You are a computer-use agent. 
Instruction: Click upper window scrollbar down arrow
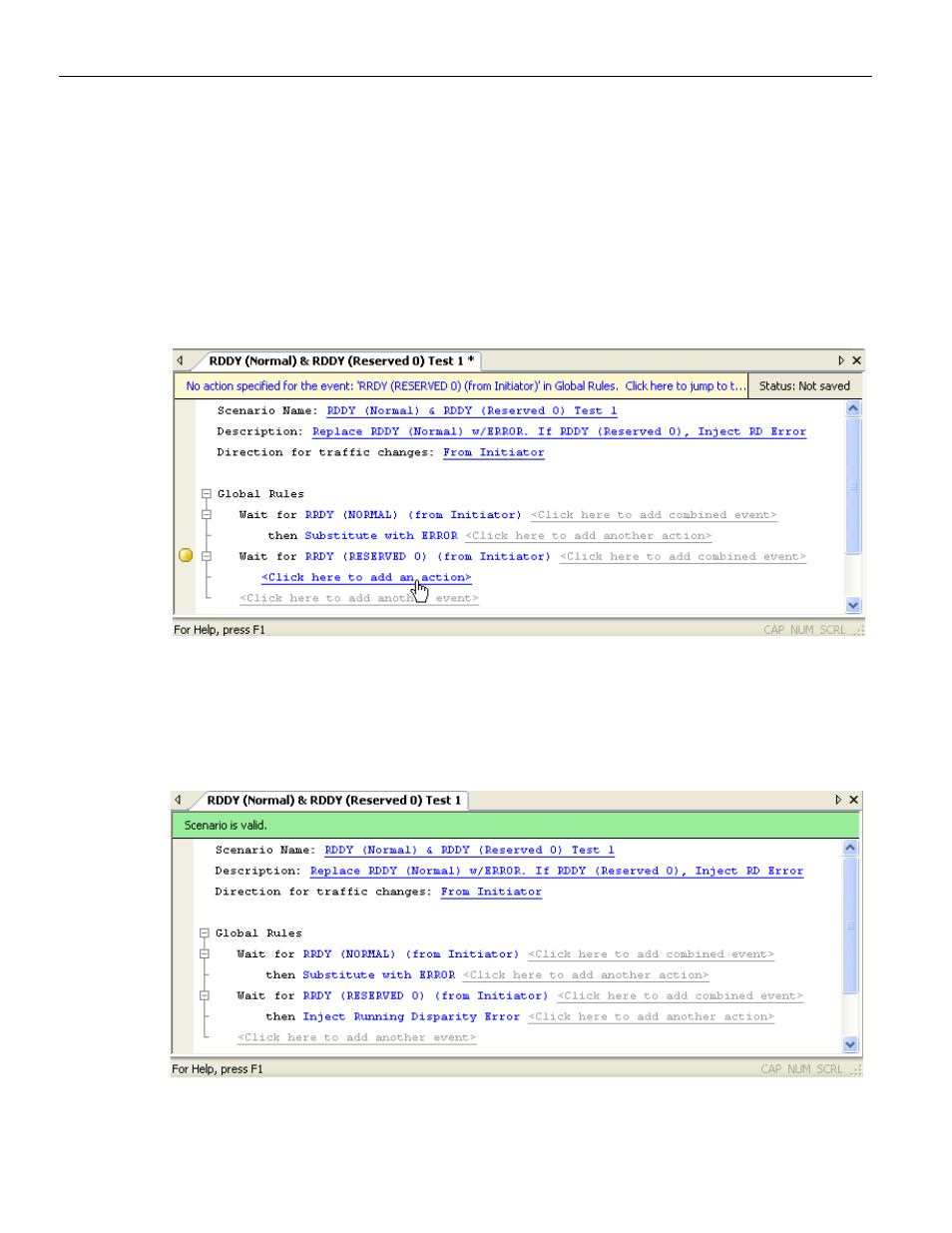[853, 605]
